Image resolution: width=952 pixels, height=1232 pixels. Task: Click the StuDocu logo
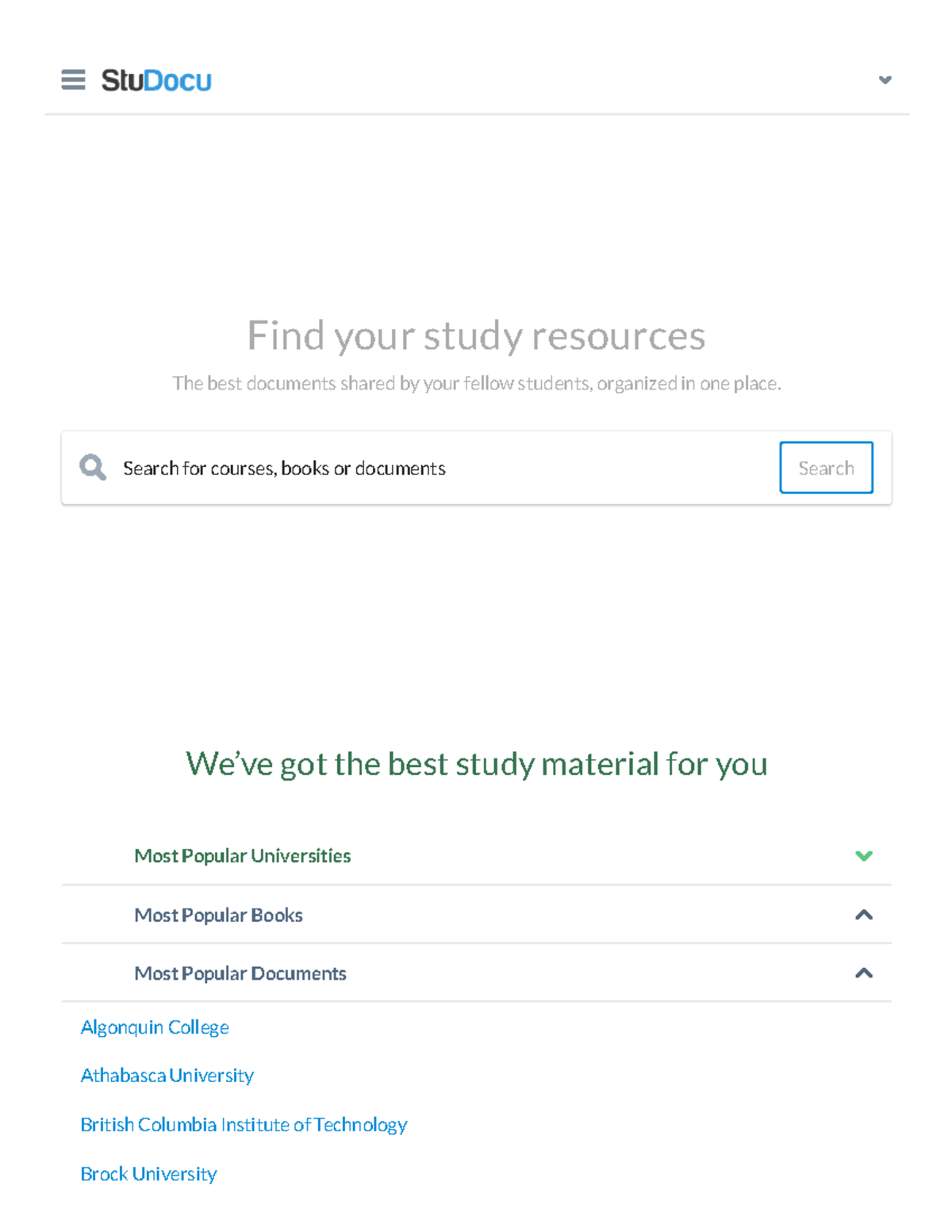point(155,80)
